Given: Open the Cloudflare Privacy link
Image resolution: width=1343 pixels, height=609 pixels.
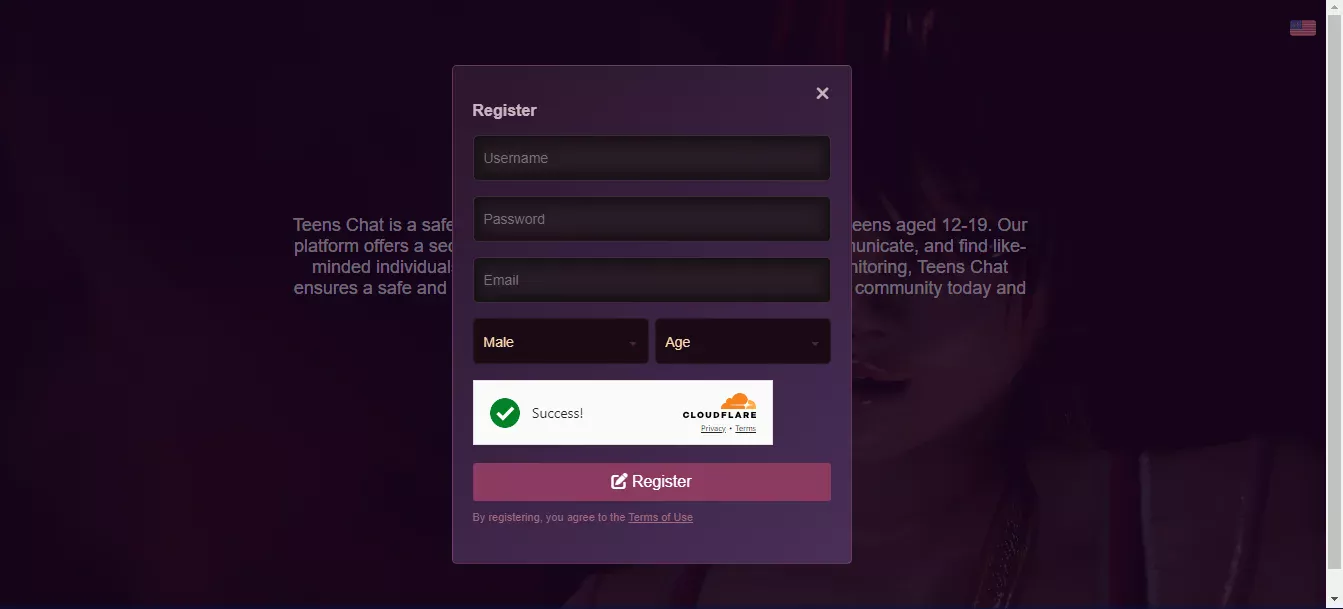Looking at the screenshot, I should (x=713, y=428).
